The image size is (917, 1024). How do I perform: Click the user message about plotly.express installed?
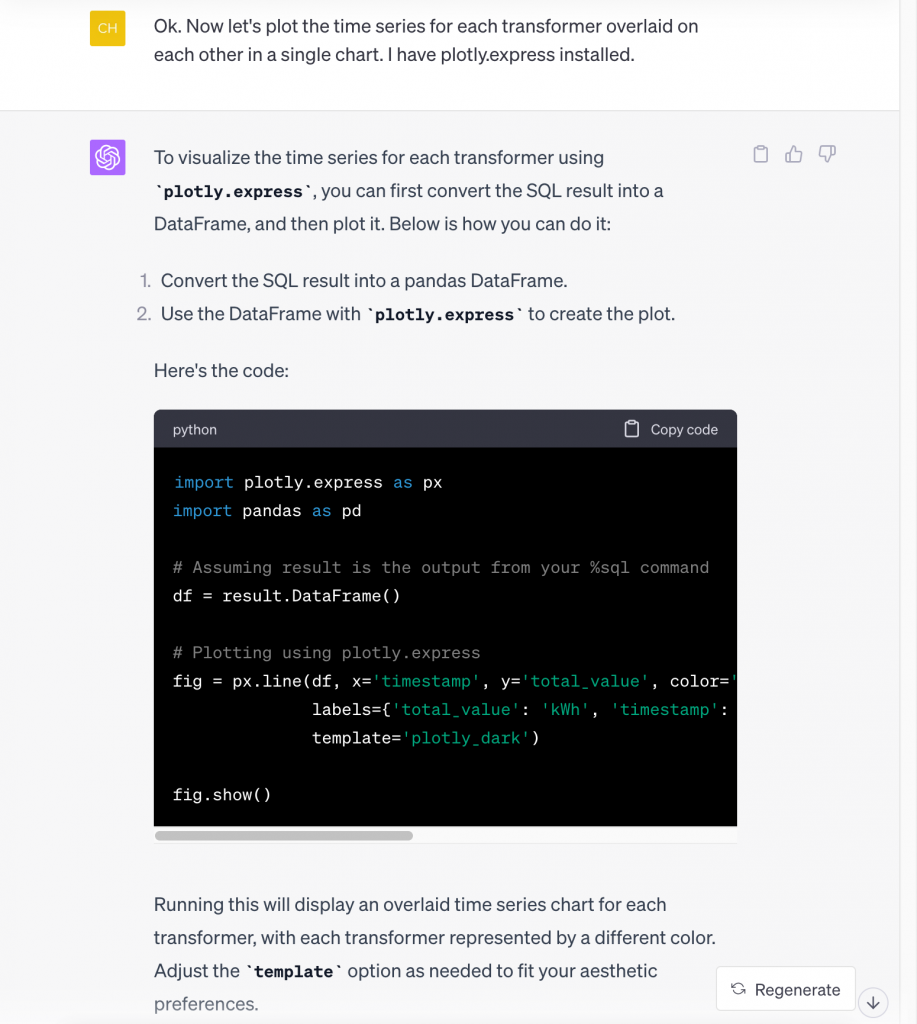(x=426, y=40)
